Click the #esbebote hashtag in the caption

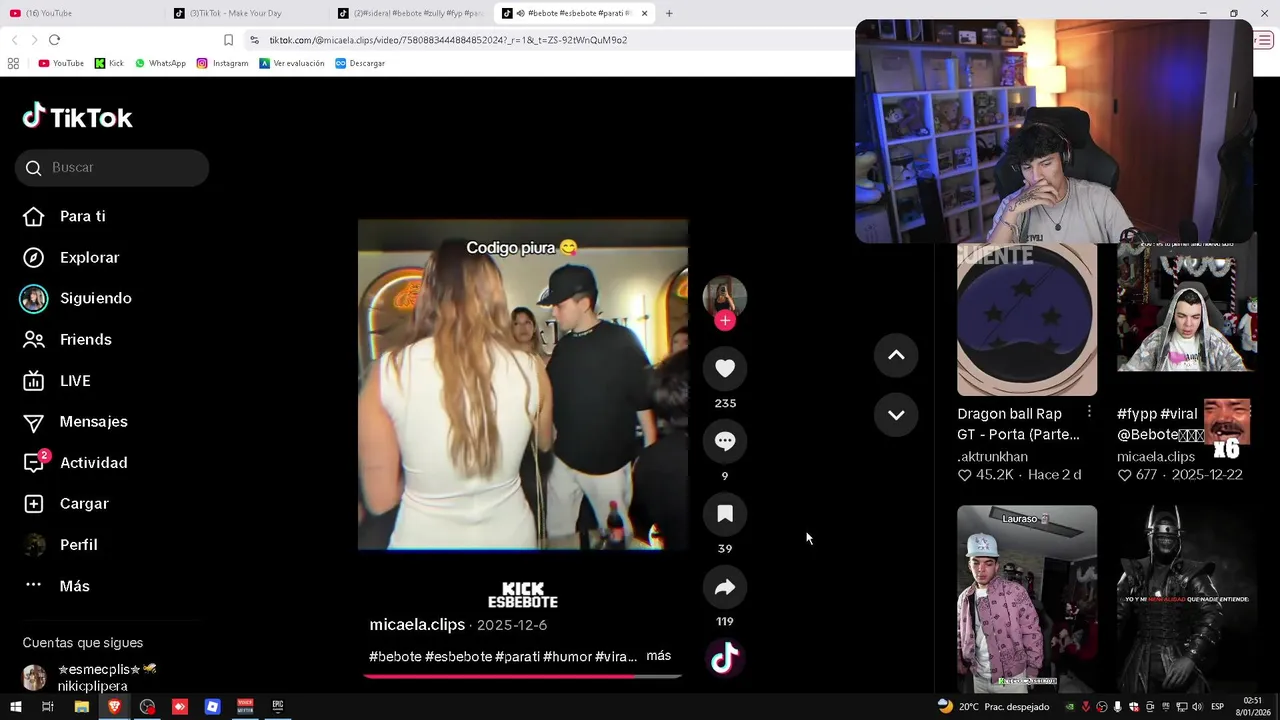click(x=458, y=657)
